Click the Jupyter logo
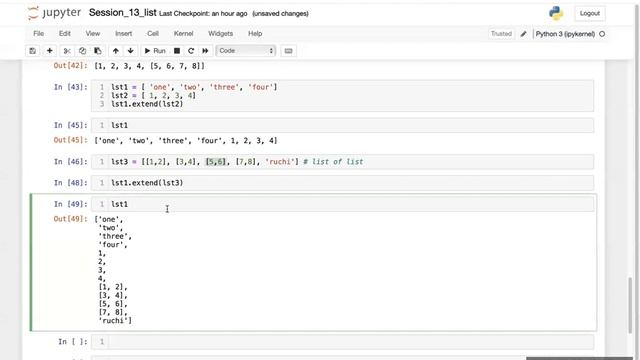This screenshot has height=360, width=640. point(54,13)
